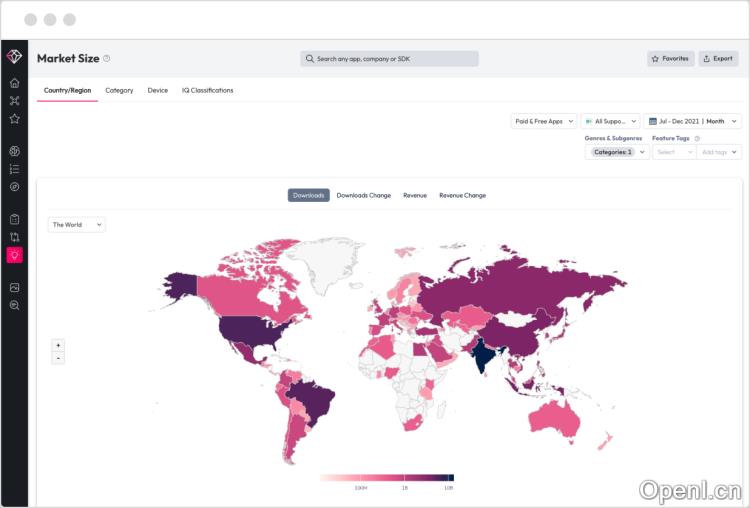The height and width of the screenshot is (508, 750).
Task: Zoom out the map with the minus button
Action: [58, 358]
